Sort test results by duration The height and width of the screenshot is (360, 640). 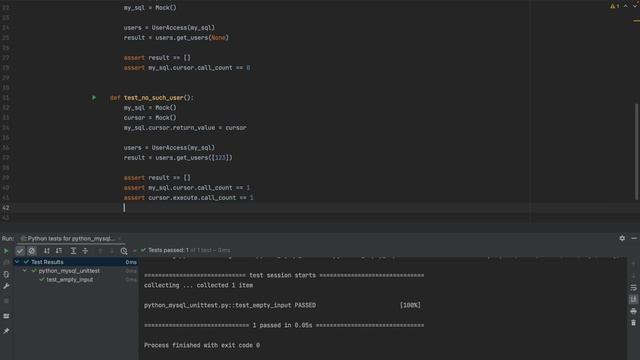(x=59, y=251)
